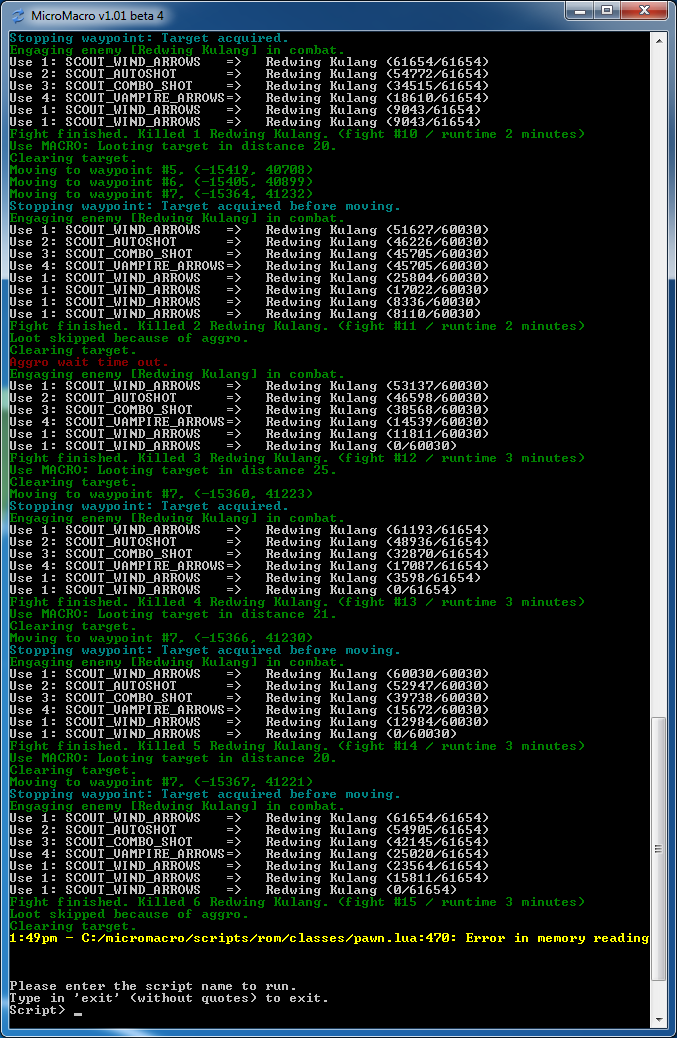The width and height of the screenshot is (677, 1038).
Task: Click the scrollbar down arrow
Action: pyautogui.click(x=658, y=1017)
